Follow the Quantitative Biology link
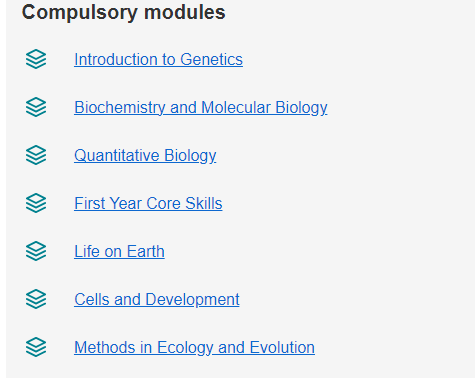The height and width of the screenshot is (378, 475). coord(145,156)
